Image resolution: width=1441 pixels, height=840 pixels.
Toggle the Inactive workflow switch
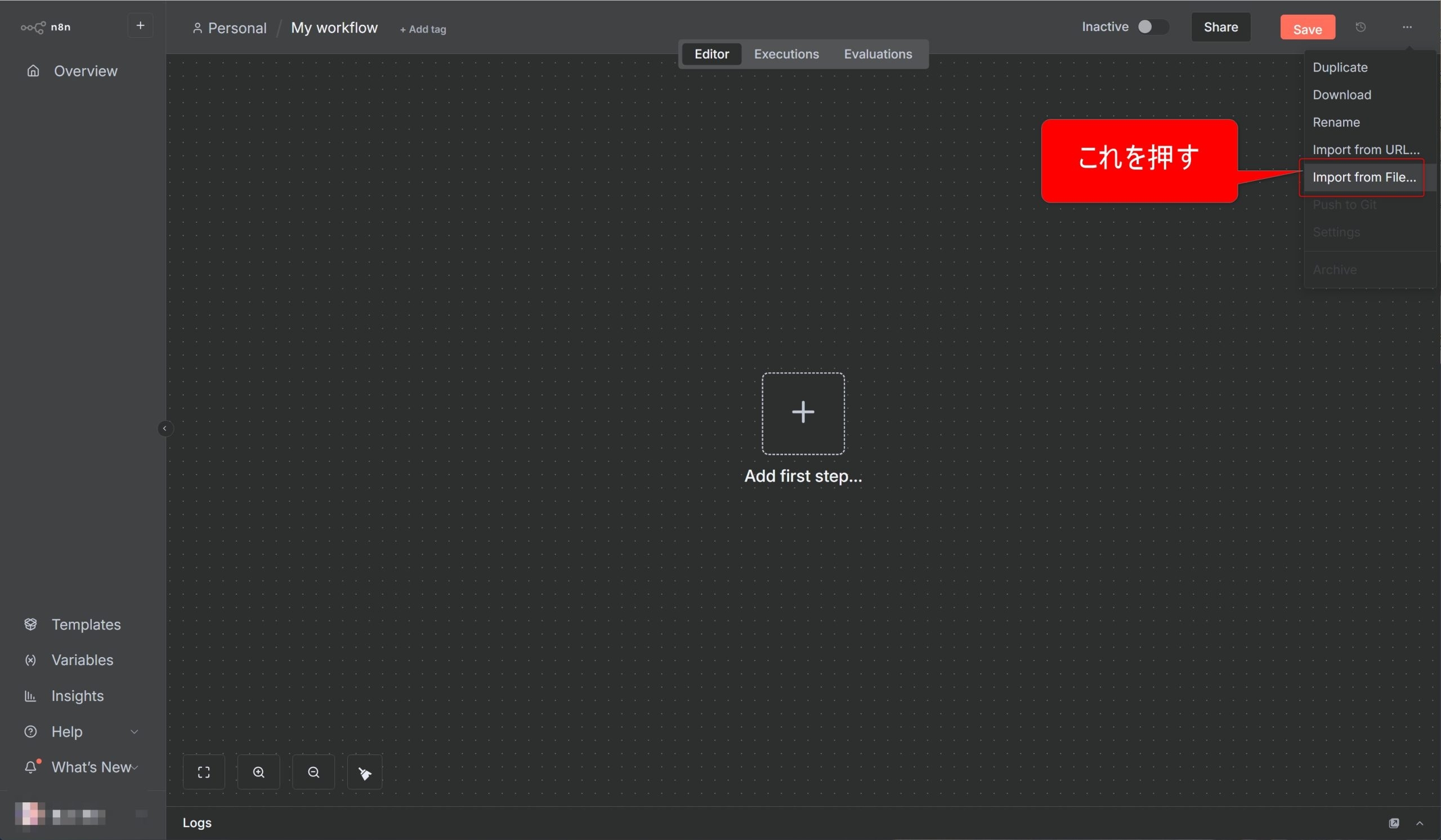(x=1152, y=27)
